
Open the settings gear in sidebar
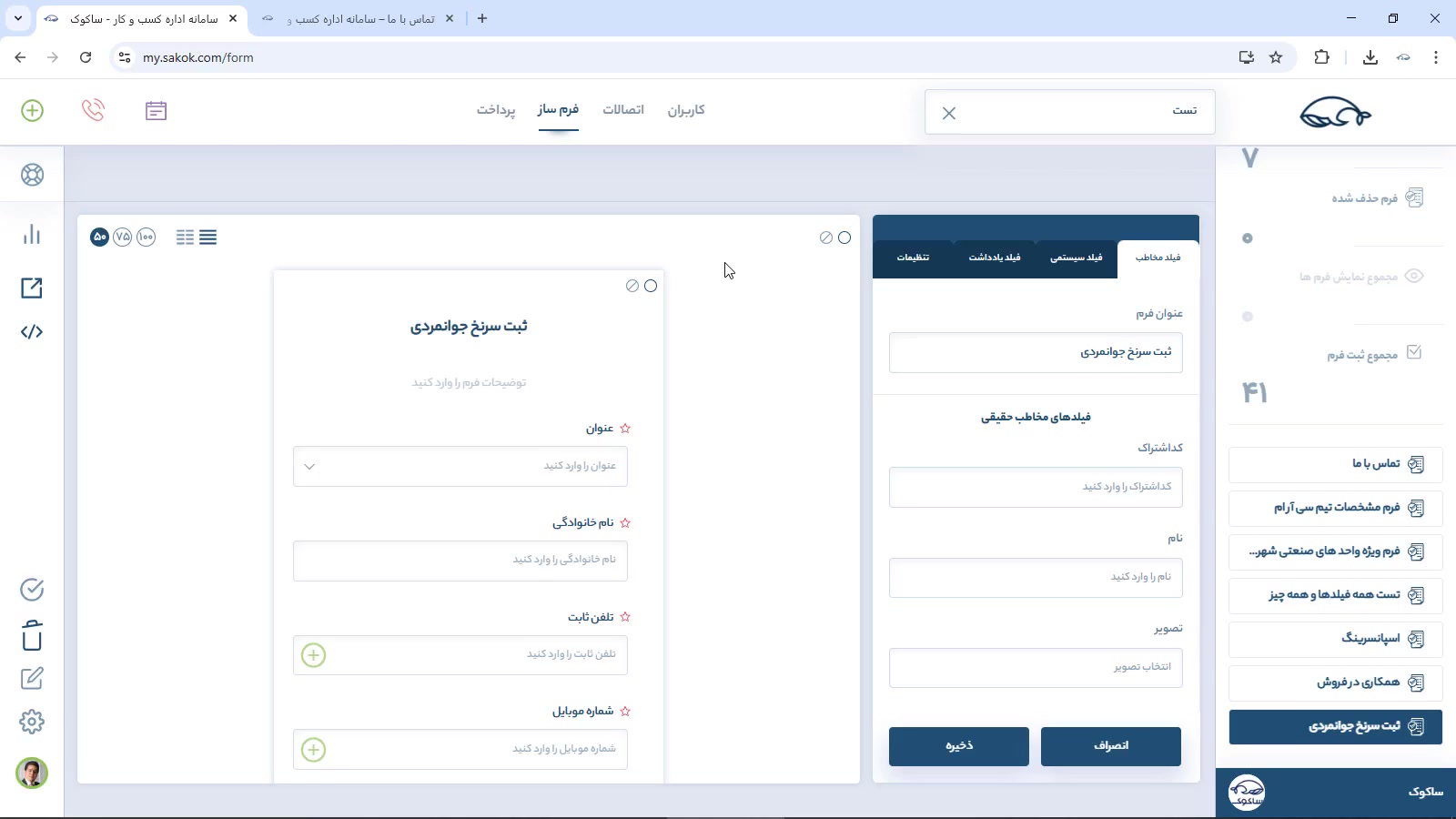coord(32,722)
